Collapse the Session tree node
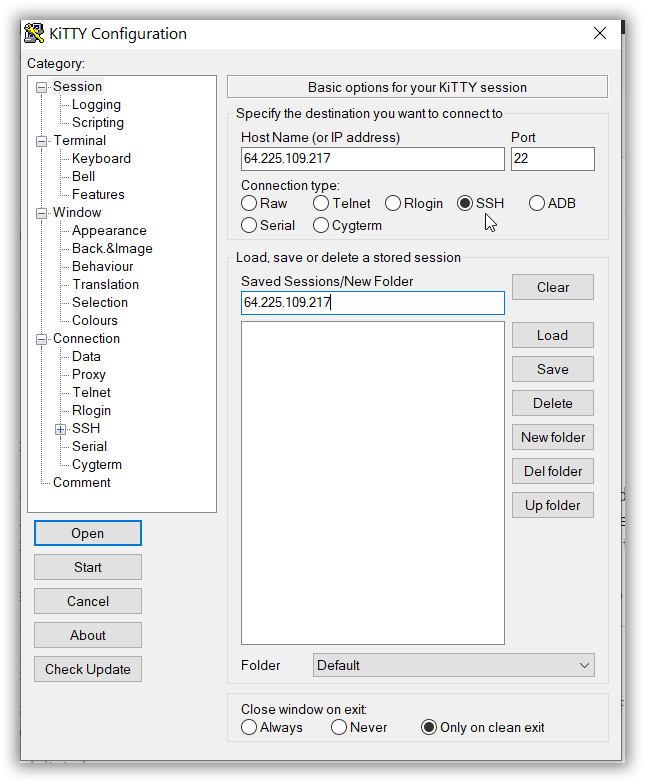645x783 pixels. point(41,87)
